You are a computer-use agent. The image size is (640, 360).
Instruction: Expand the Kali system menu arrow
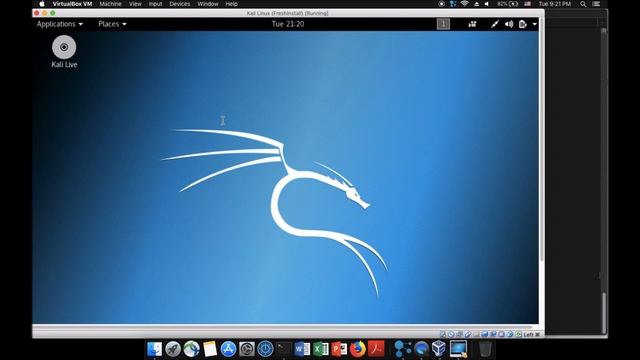pos(534,24)
